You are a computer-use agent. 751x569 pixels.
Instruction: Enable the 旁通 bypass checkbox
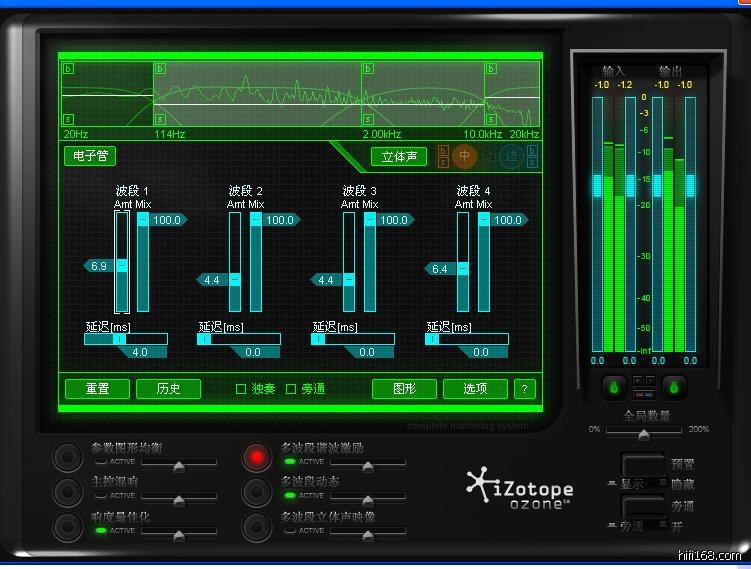(x=292, y=389)
